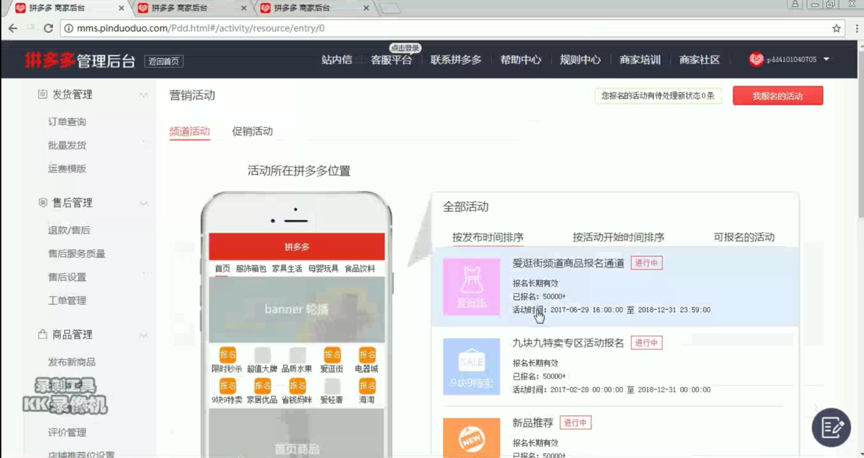Click the 超值大牌 icon in phone preview
The width and height of the screenshot is (864, 458).
pyautogui.click(x=262, y=355)
